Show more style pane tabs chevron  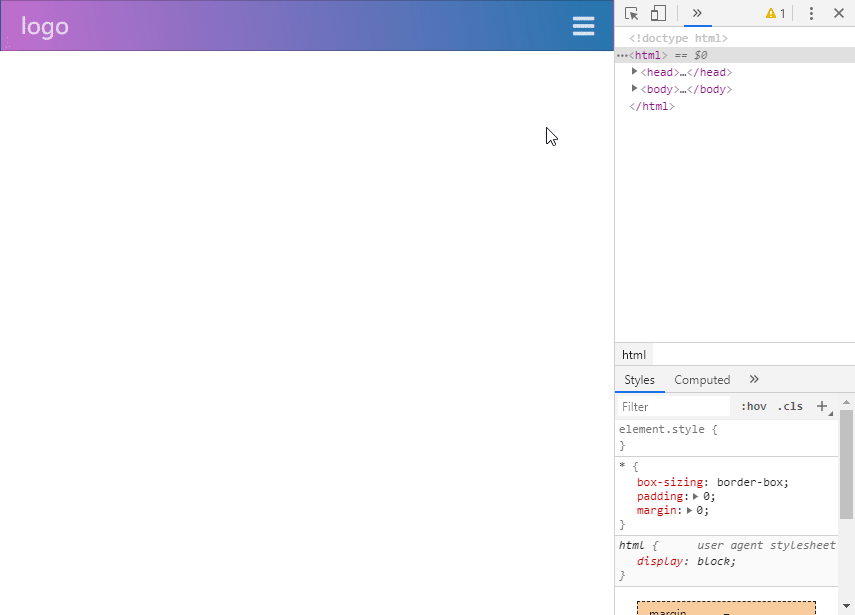[754, 379]
